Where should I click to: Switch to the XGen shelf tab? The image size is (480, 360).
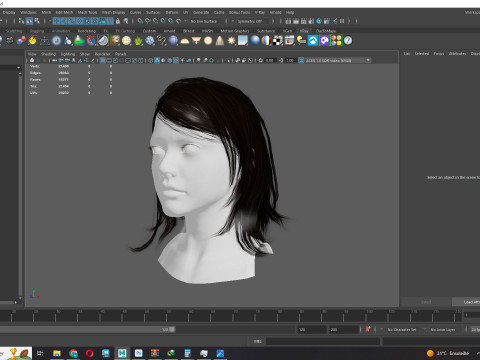pos(287,31)
